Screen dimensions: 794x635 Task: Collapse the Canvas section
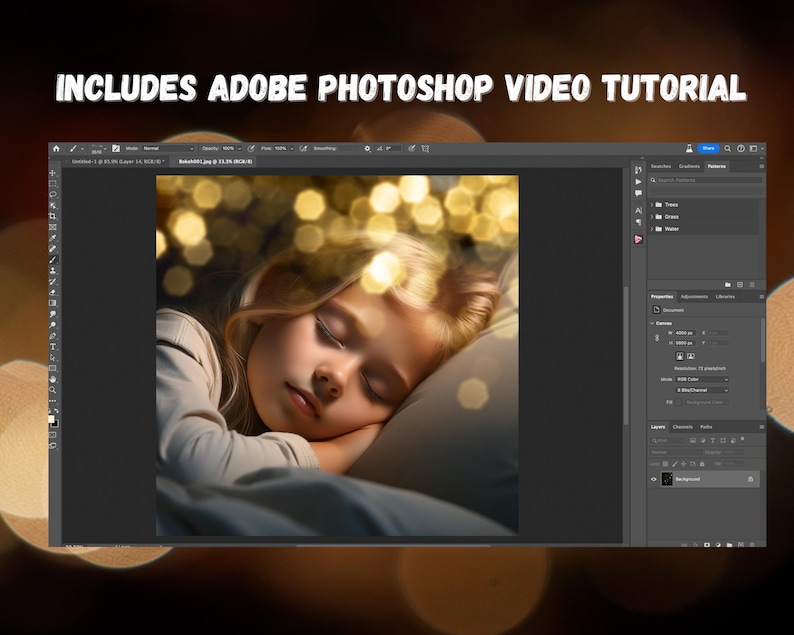(652, 323)
